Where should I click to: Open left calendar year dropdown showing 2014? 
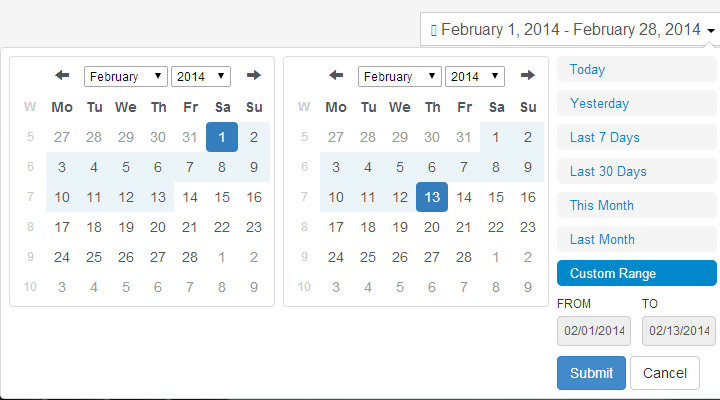[x=201, y=76]
